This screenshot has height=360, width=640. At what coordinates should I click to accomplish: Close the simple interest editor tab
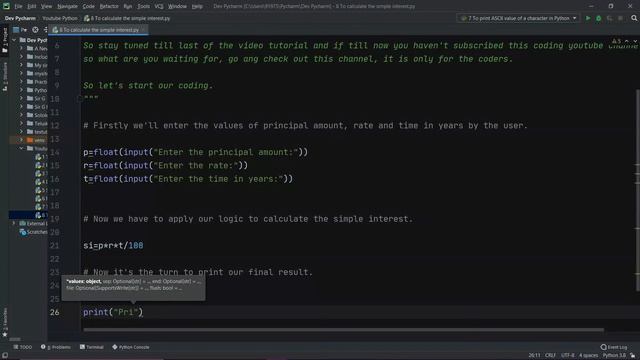(x=143, y=30)
